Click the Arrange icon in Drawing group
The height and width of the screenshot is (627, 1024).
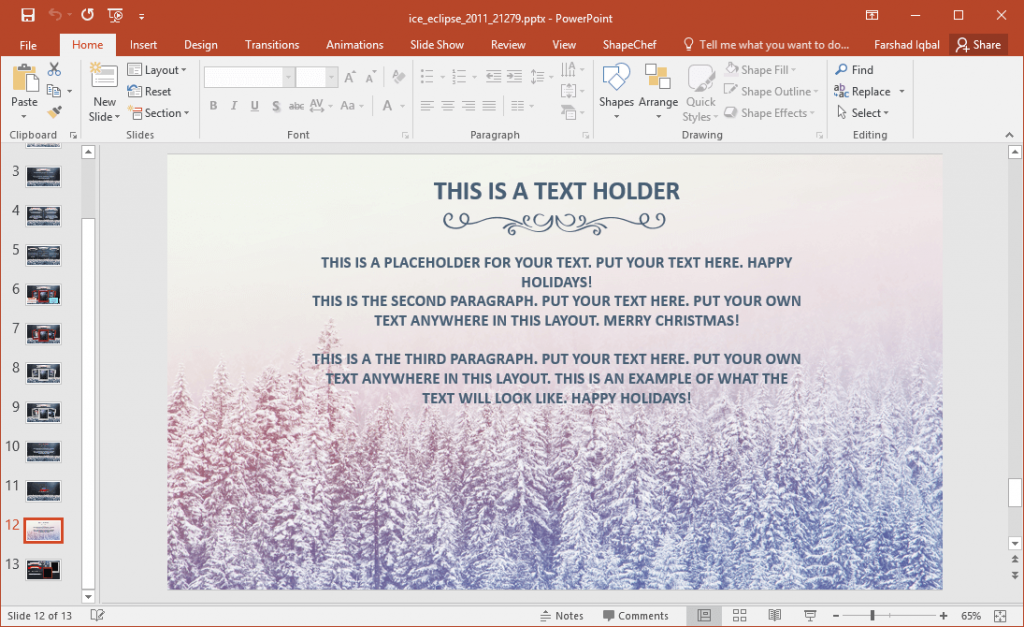pyautogui.click(x=659, y=90)
